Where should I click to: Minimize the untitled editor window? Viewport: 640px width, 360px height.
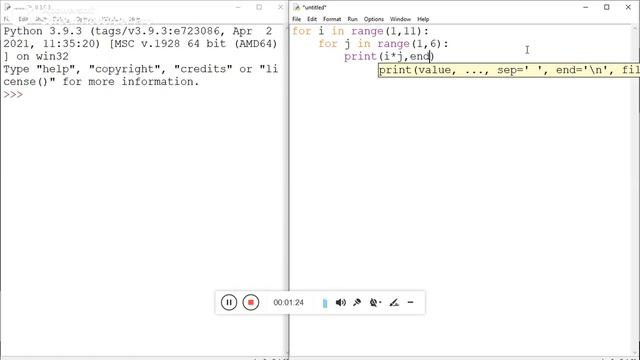pos(585,7)
